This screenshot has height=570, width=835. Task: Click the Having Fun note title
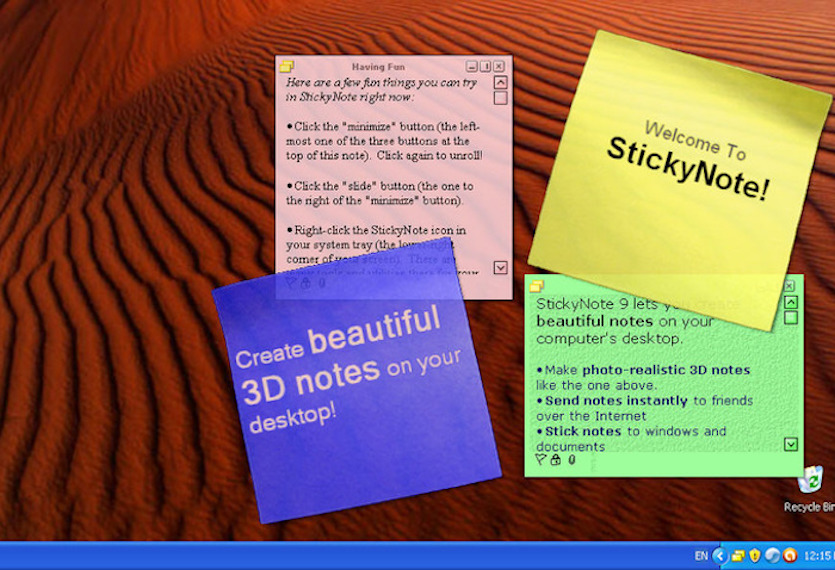(x=378, y=67)
